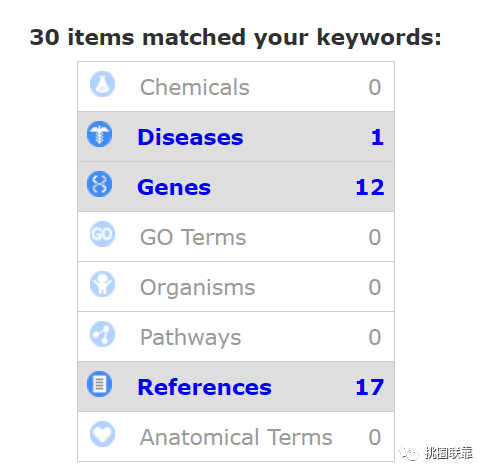This screenshot has width=488, height=475.
Task: Select the Genes count number 12
Action: (x=370, y=187)
